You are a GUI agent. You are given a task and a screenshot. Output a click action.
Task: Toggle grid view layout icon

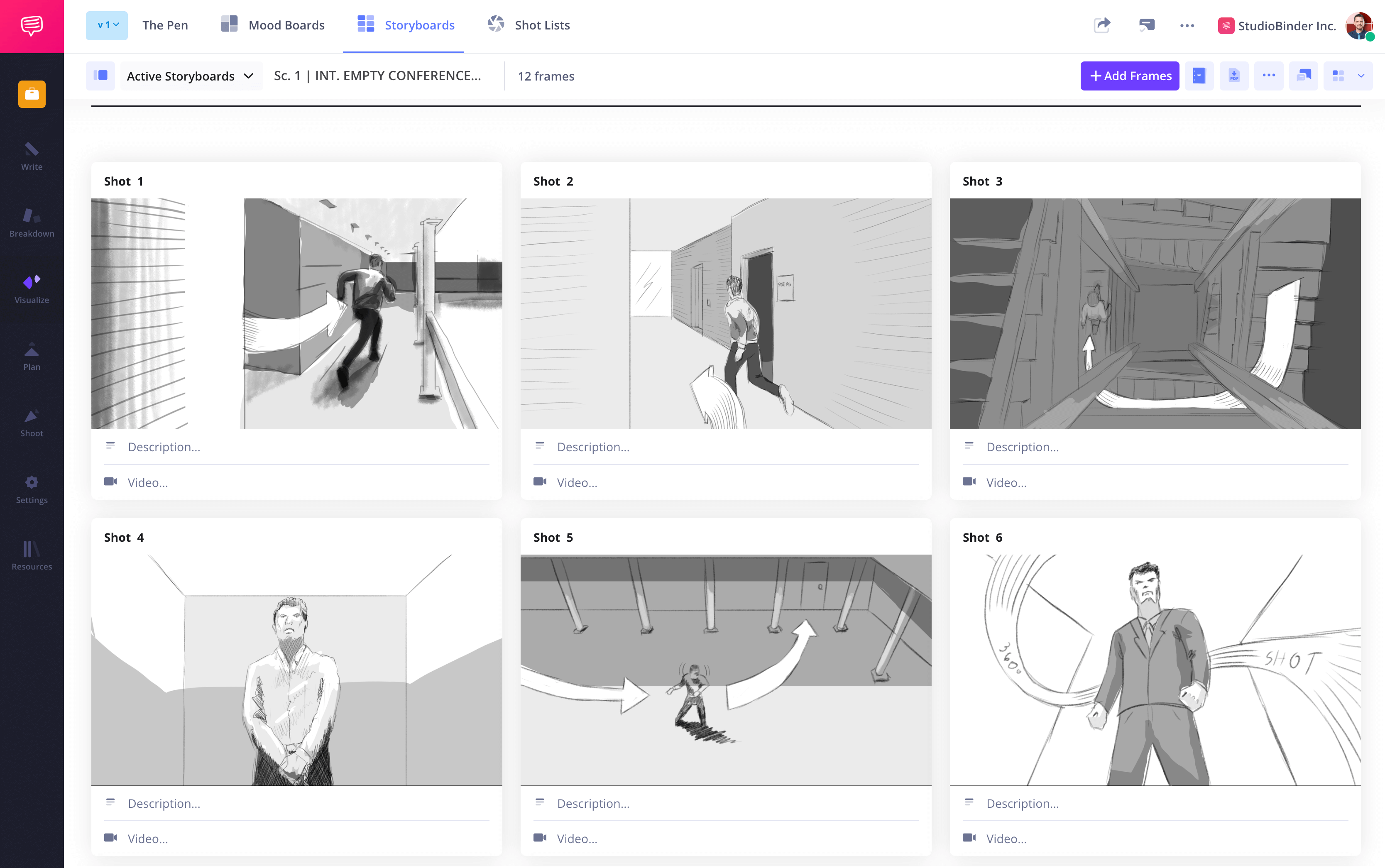tap(1338, 76)
